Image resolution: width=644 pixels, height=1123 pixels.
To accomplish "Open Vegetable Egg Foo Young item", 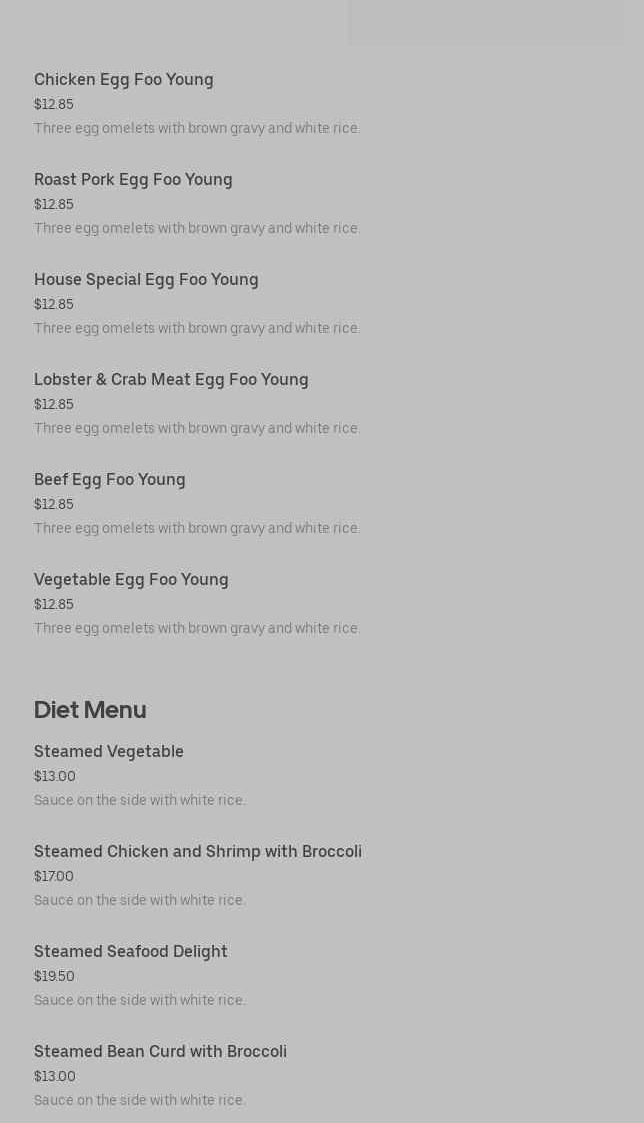I will (131, 580).
